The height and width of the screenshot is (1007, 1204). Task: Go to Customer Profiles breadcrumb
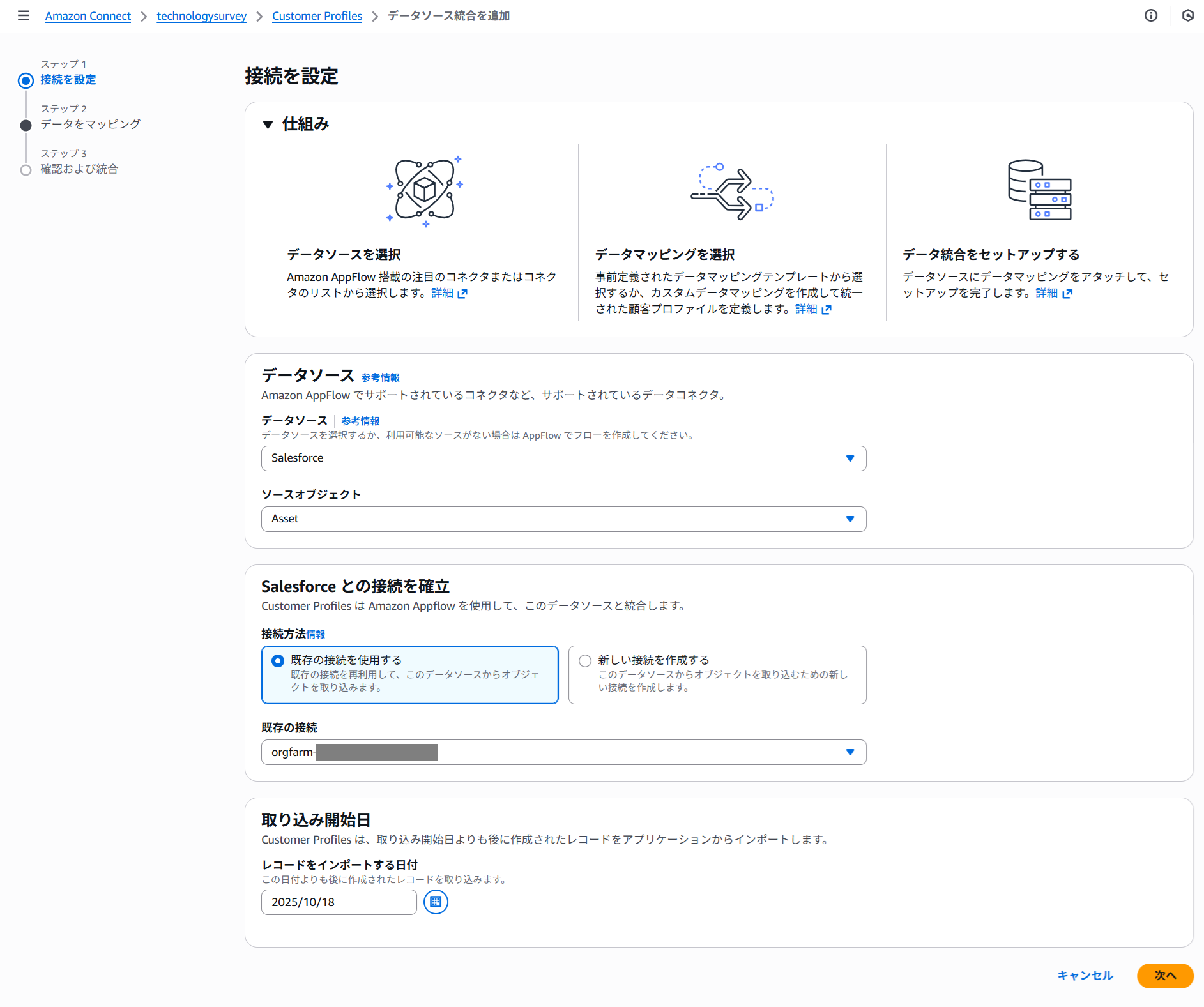point(317,16)
